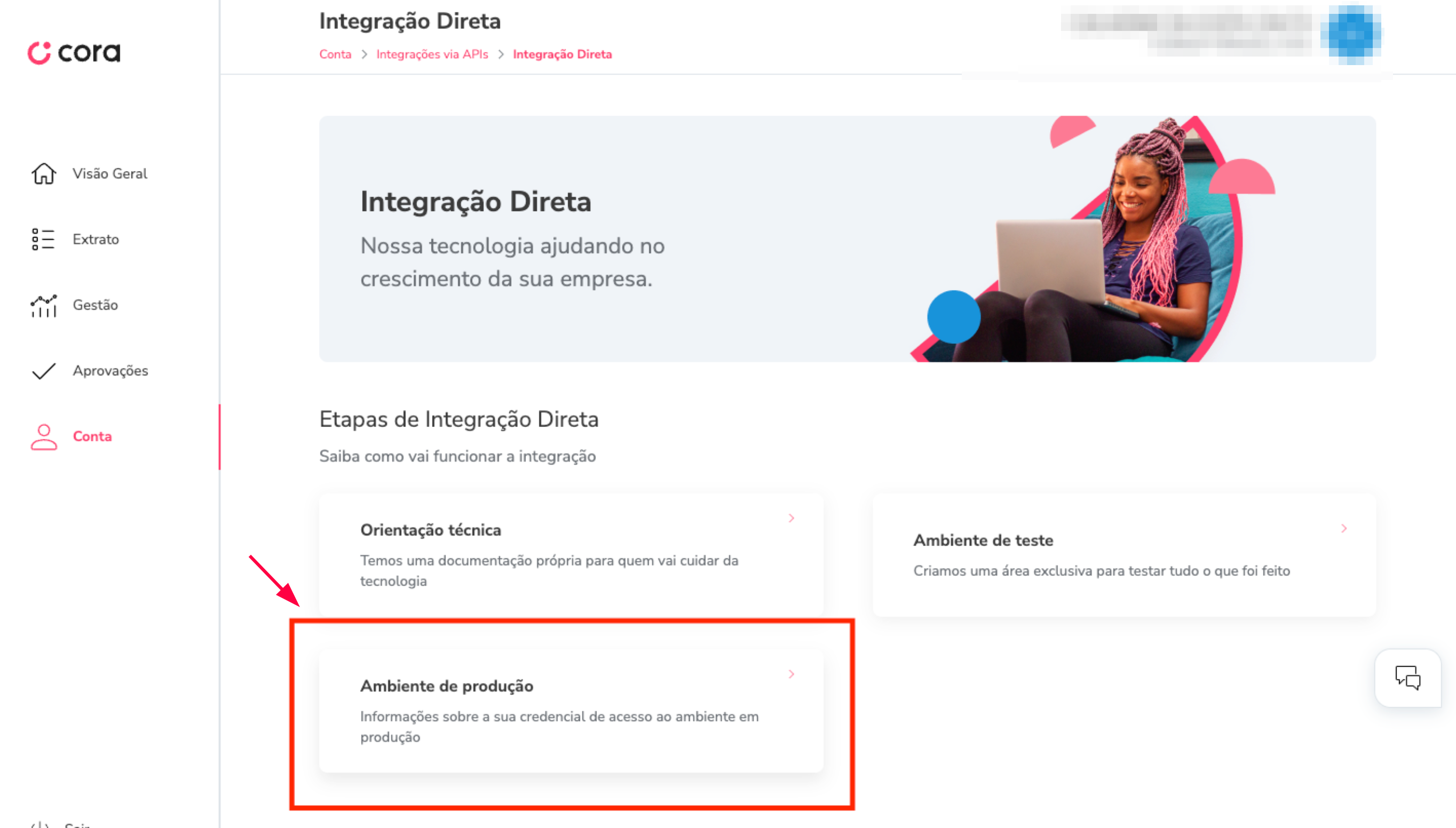Screen dimensions: 1456x828
Task: Click 'Saiba como vai funcionar a integração' text
Action: click(x=457, y=457)
